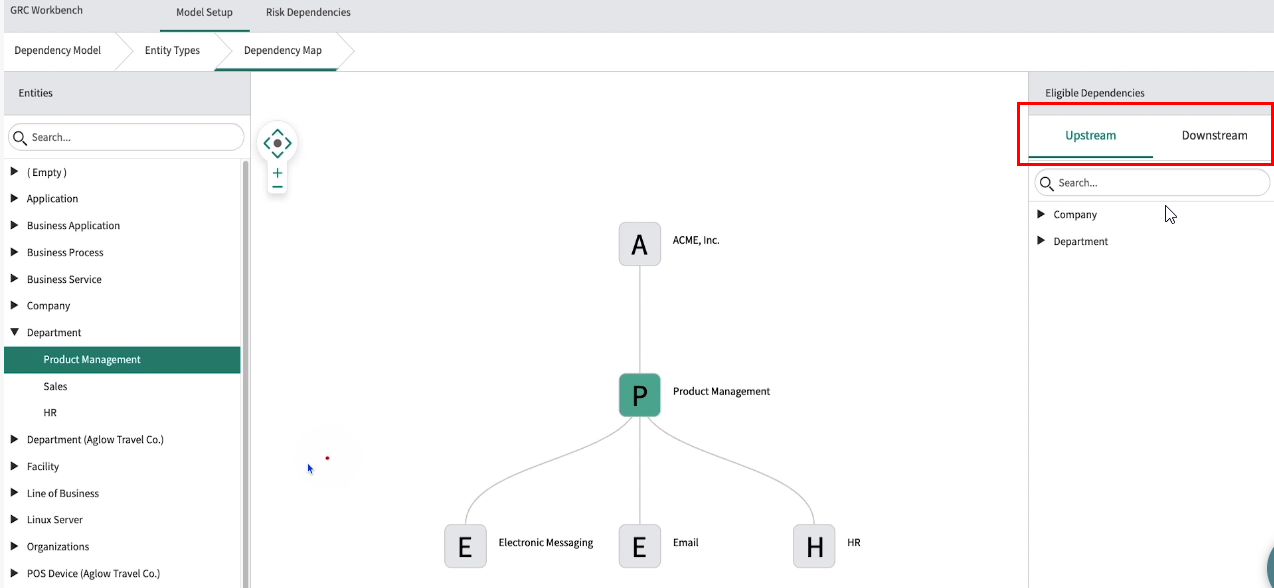Select the Product Management node in map

pos(640,395)
